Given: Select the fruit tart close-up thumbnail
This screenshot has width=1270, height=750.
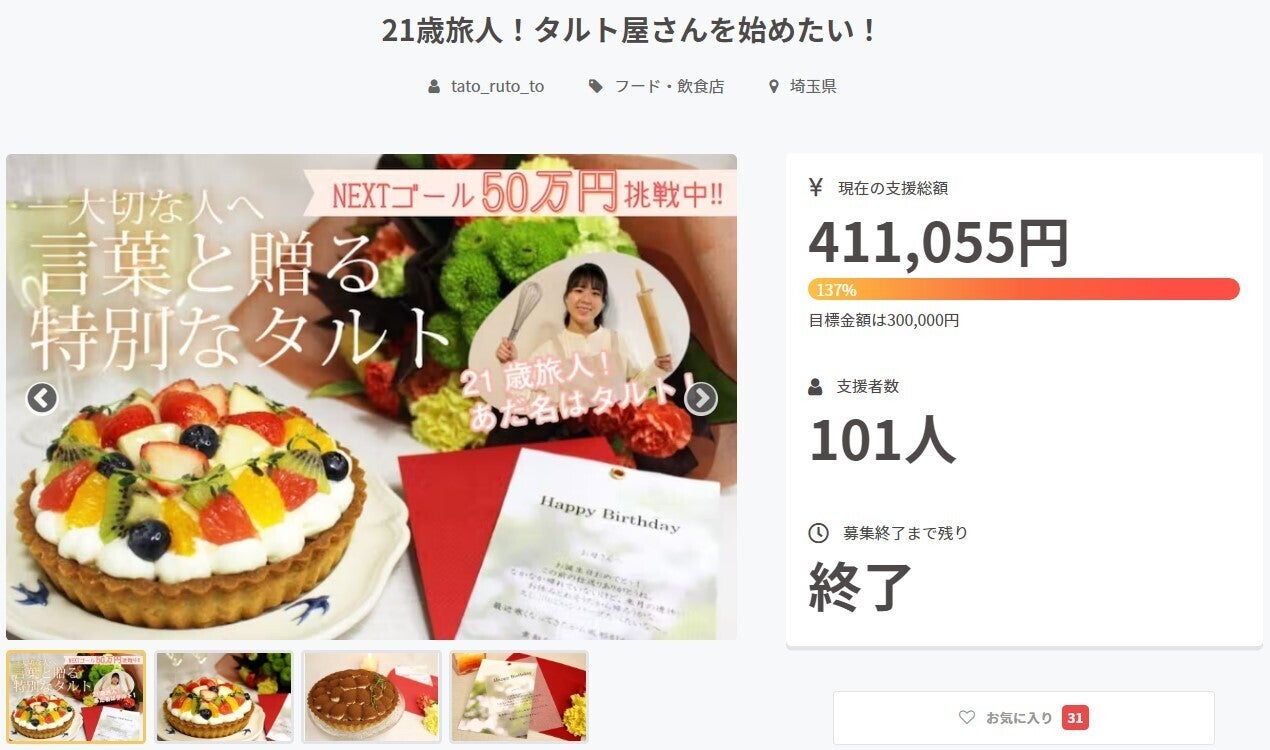Looking at the screenshot, I should (224, 697).
